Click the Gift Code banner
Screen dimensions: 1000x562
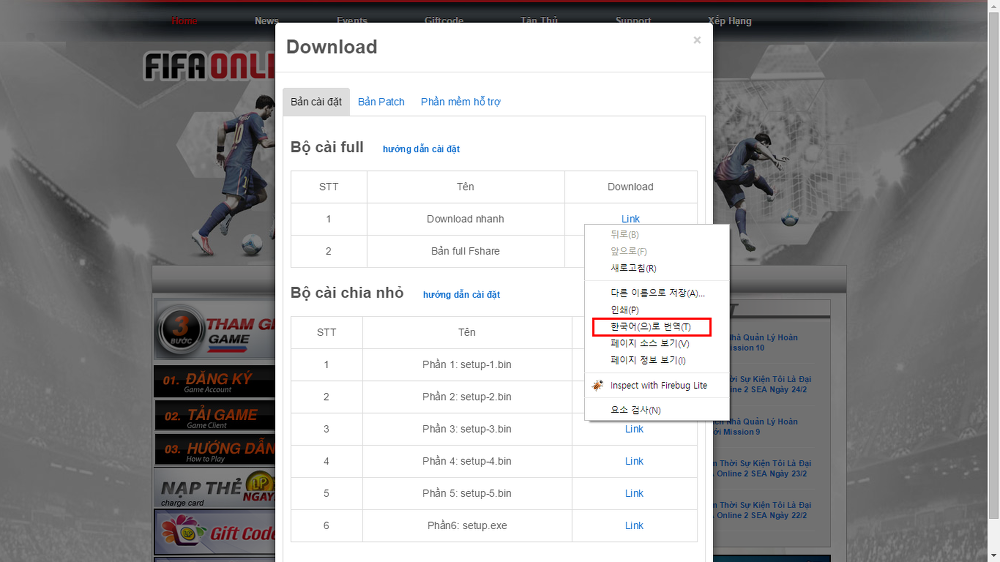point(215,531)
